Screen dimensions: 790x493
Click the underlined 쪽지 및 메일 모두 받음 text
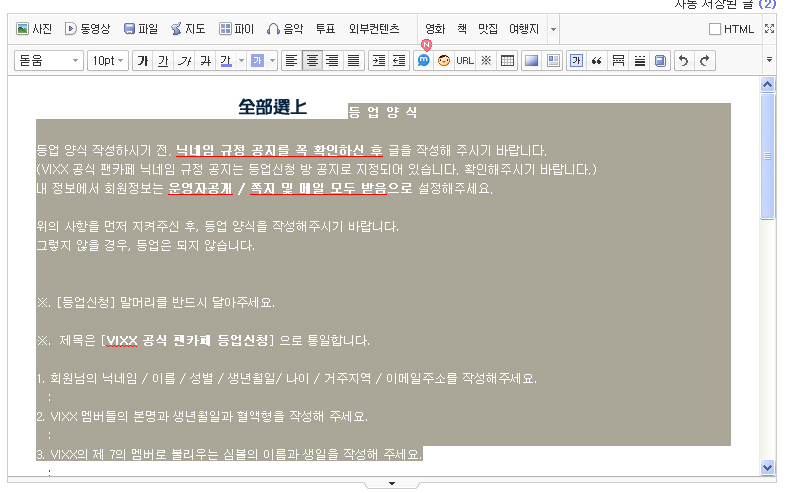point(318,188)
